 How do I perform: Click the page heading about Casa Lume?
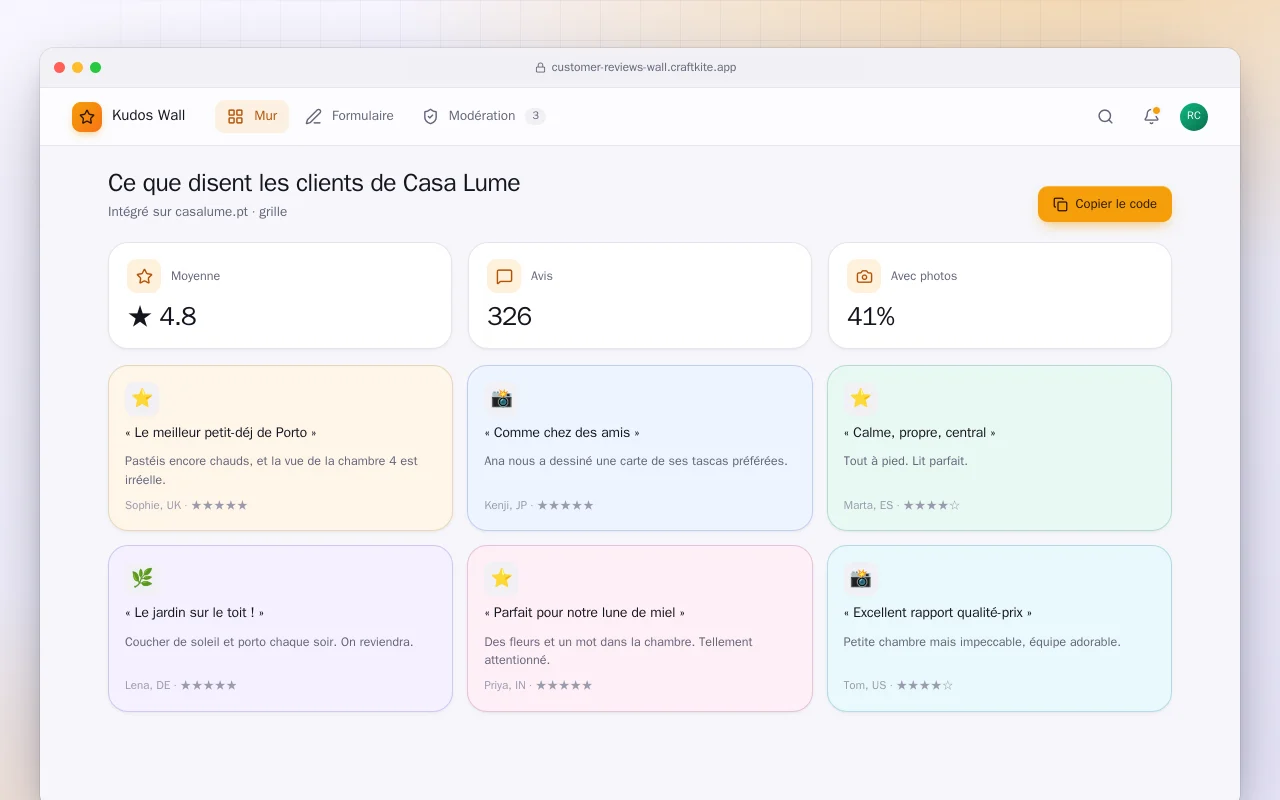click(314, 183)
